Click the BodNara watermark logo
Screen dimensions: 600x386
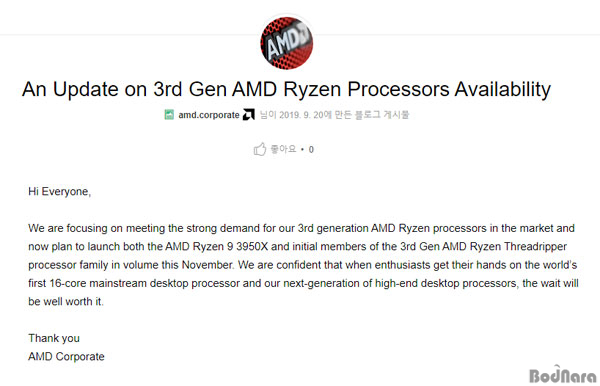tap(562, 374)
